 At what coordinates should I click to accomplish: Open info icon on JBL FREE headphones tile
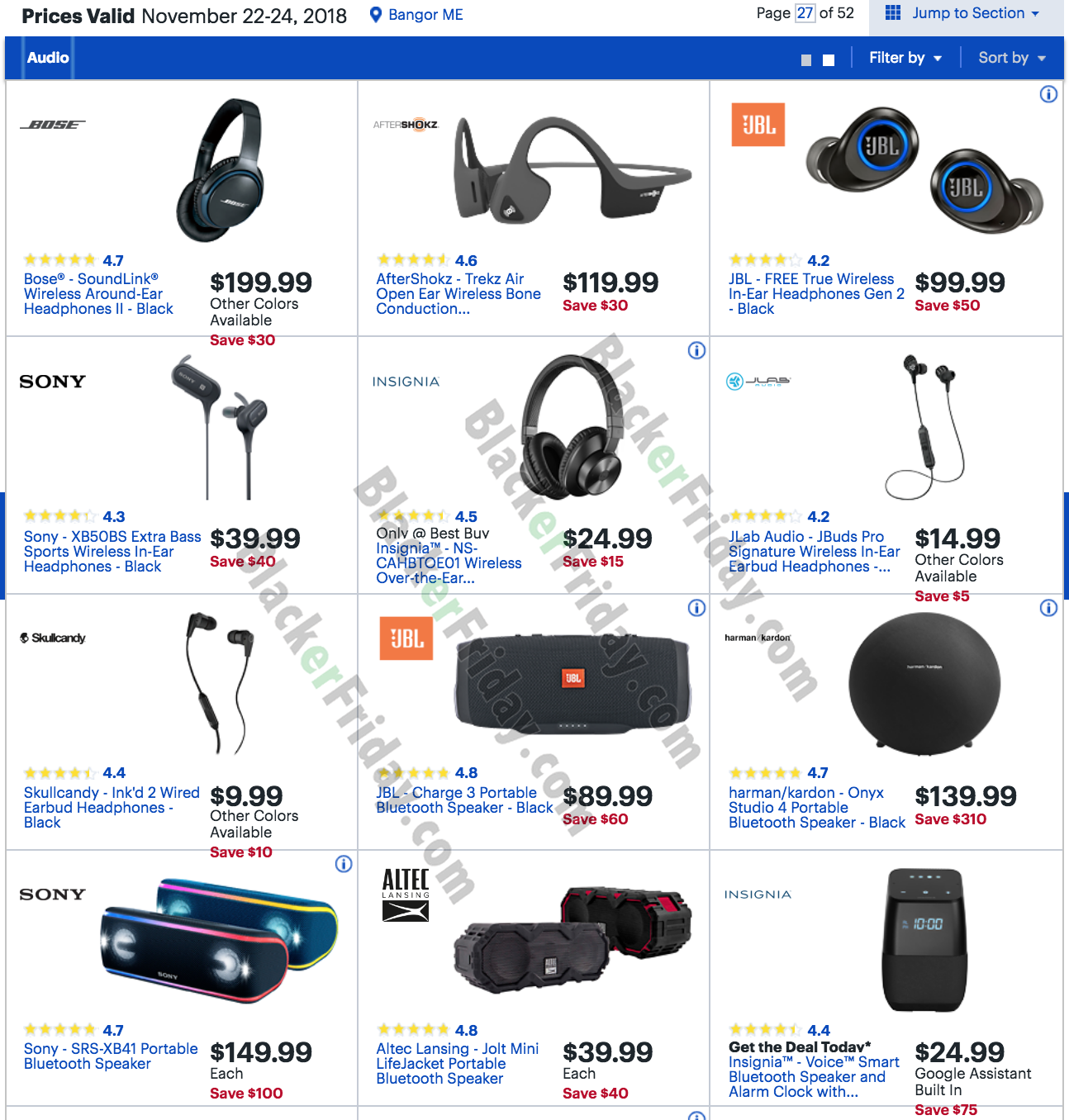click(1048, 94)
